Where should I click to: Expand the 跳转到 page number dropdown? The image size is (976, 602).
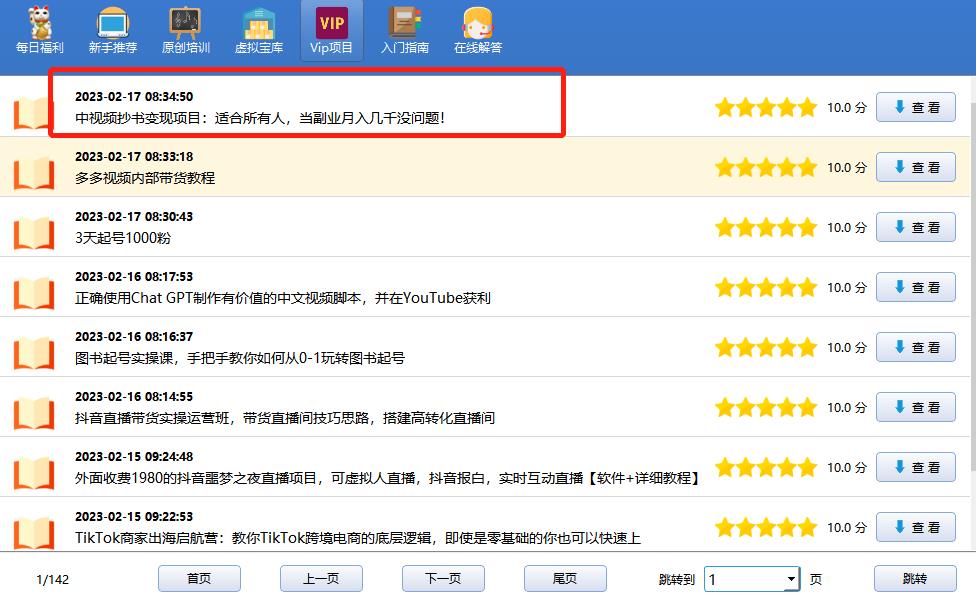(791, 579)
